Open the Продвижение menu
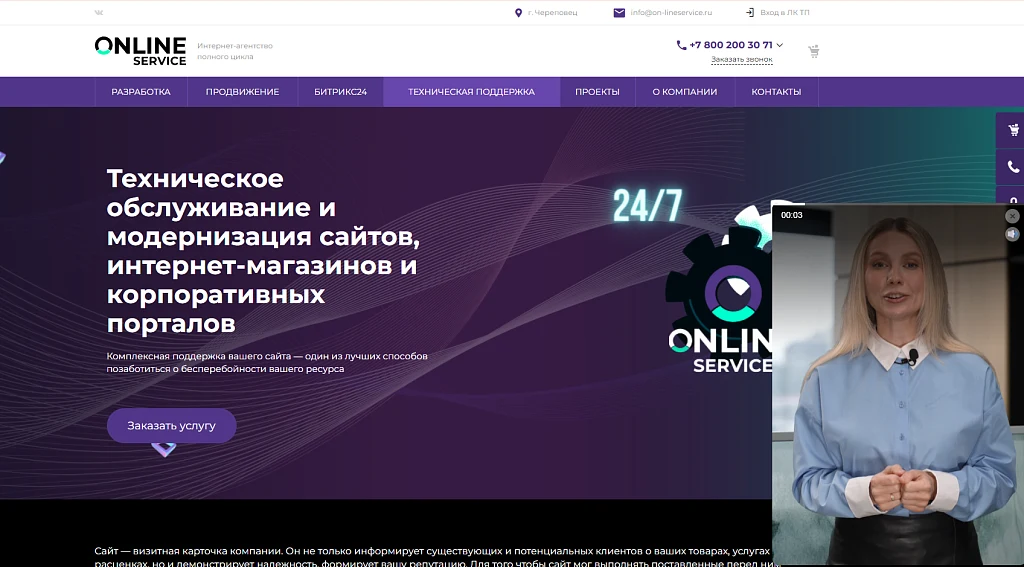 pos(242,91)
